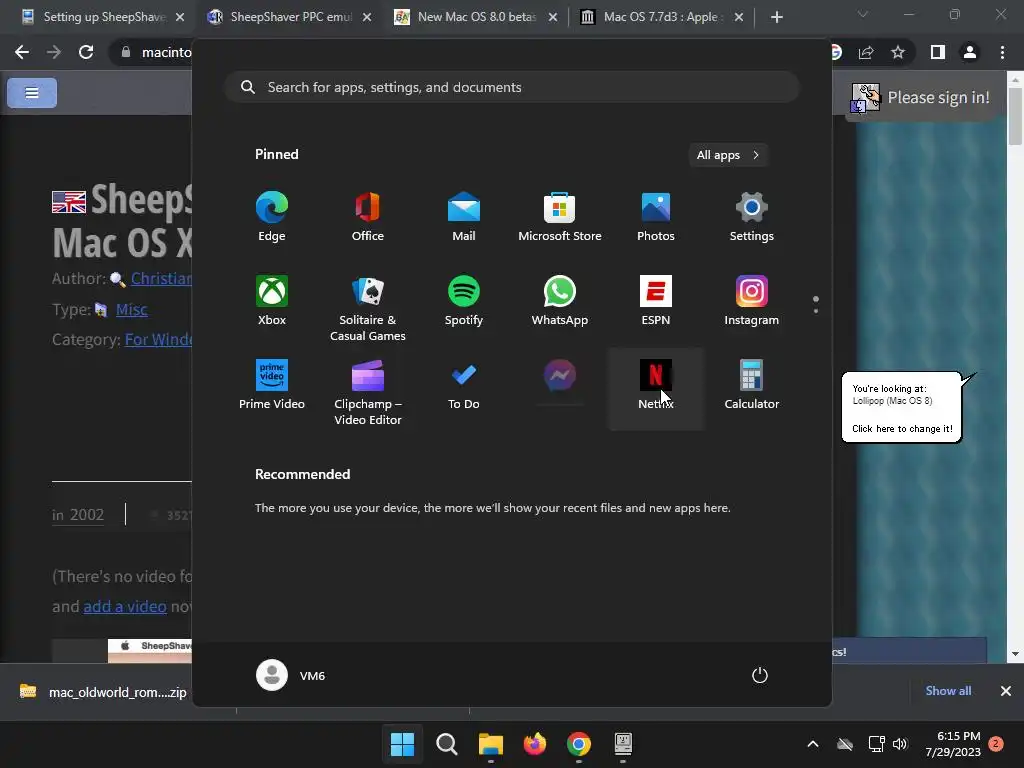Launch Spotify from pinned apps
The image size is (1024, 768).
[464, 300]
